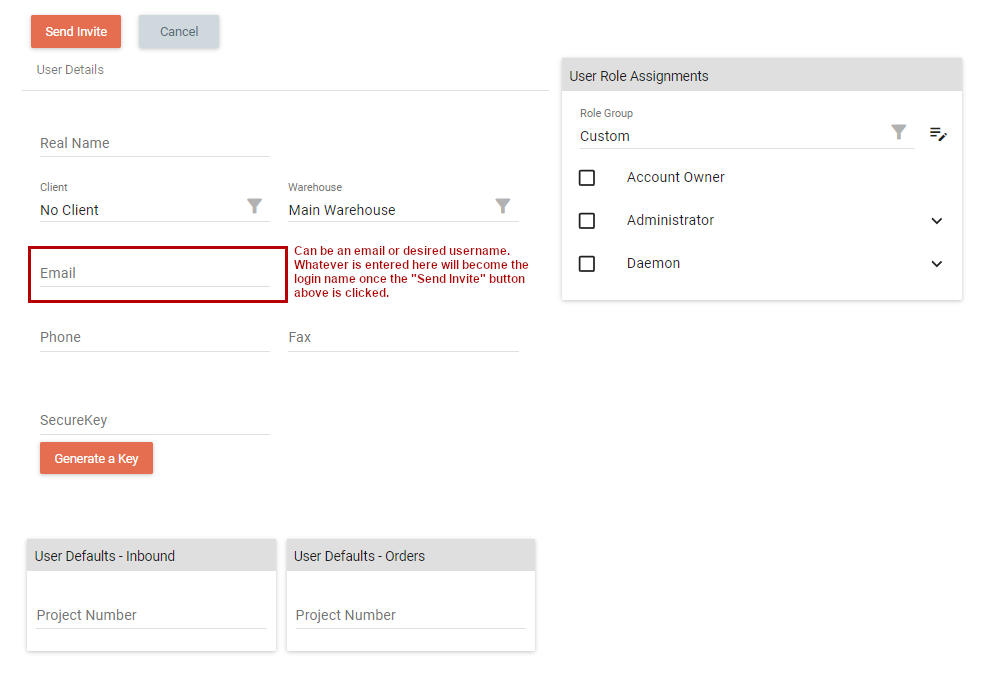This screenshot has width=999, height=683.
Task: Open the Role Group filter icon
Action: pos(898,132)
